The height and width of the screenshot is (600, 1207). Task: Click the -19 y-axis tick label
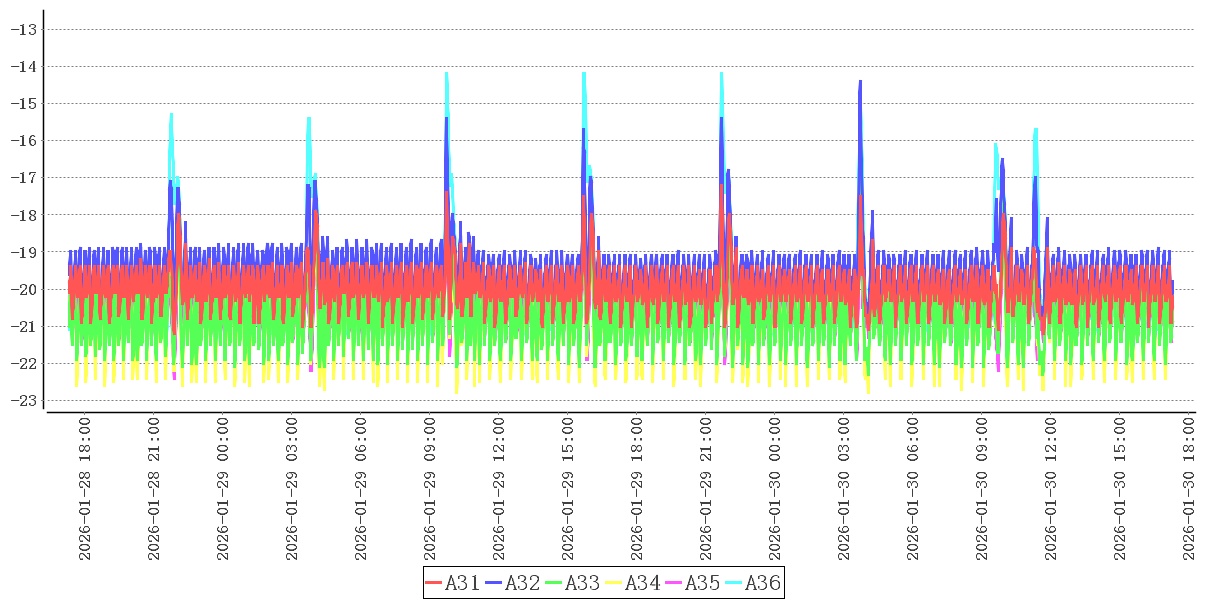[x=23, y=252]
